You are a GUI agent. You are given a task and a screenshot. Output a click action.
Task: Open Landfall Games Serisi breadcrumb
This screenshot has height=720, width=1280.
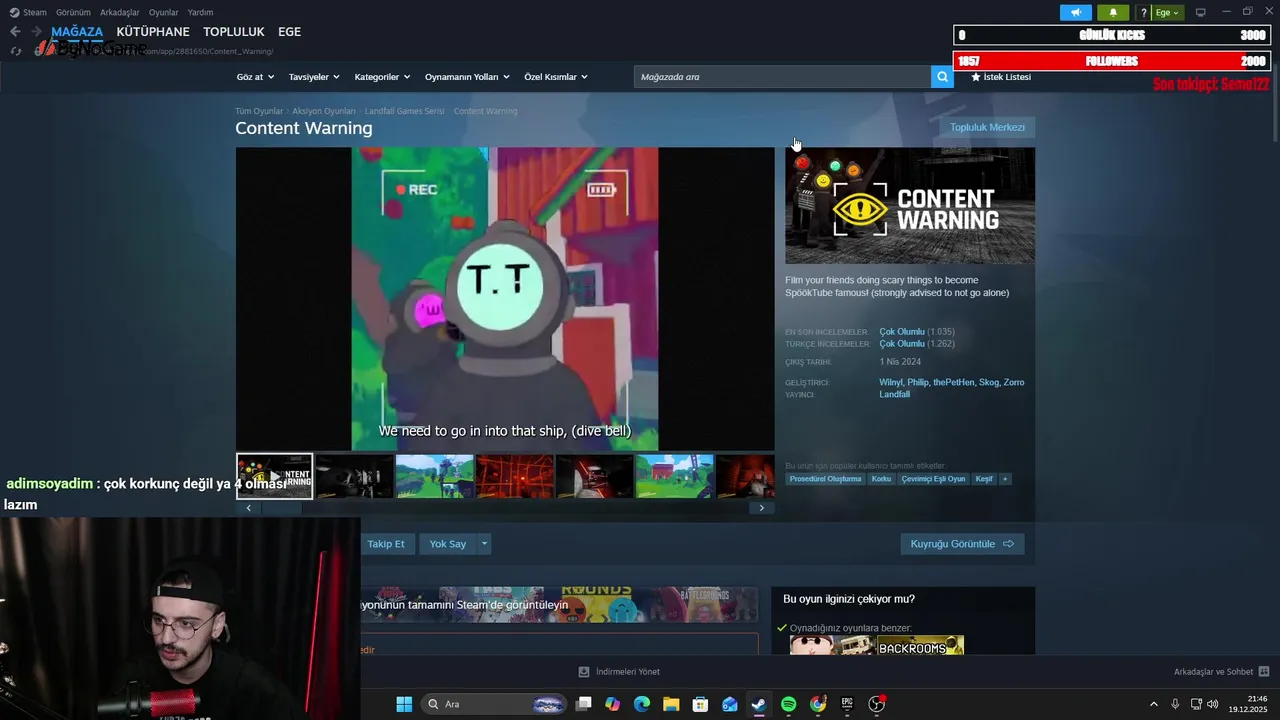(404, 111)
